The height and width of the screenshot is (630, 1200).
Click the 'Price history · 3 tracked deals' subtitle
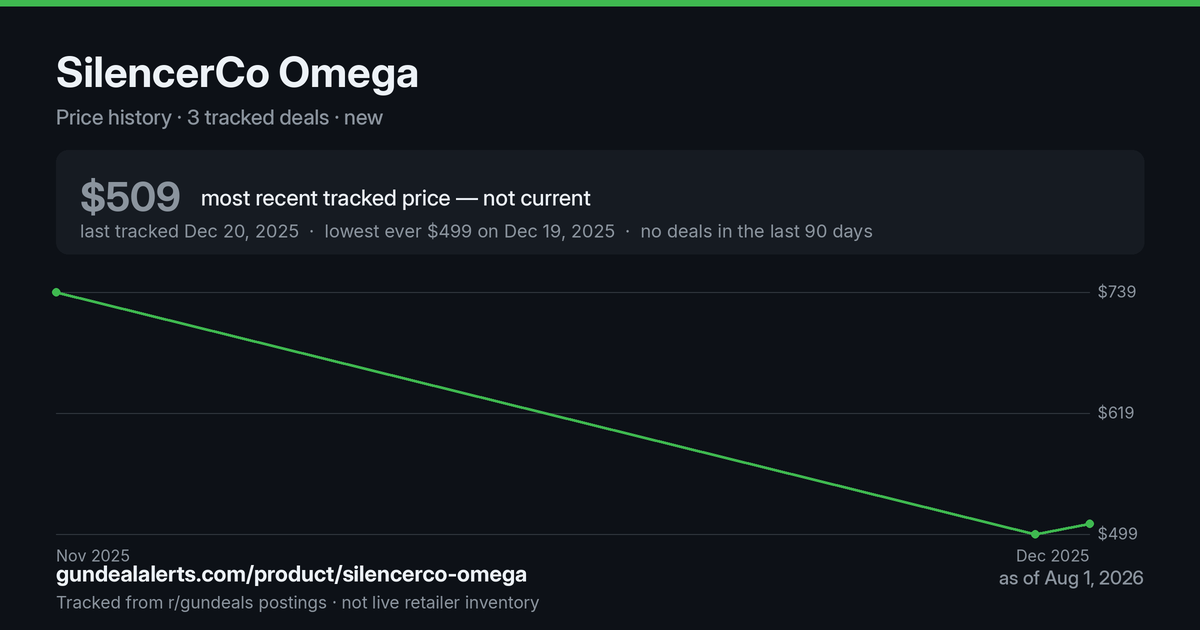pyautogui.click(x=192, y=117)
